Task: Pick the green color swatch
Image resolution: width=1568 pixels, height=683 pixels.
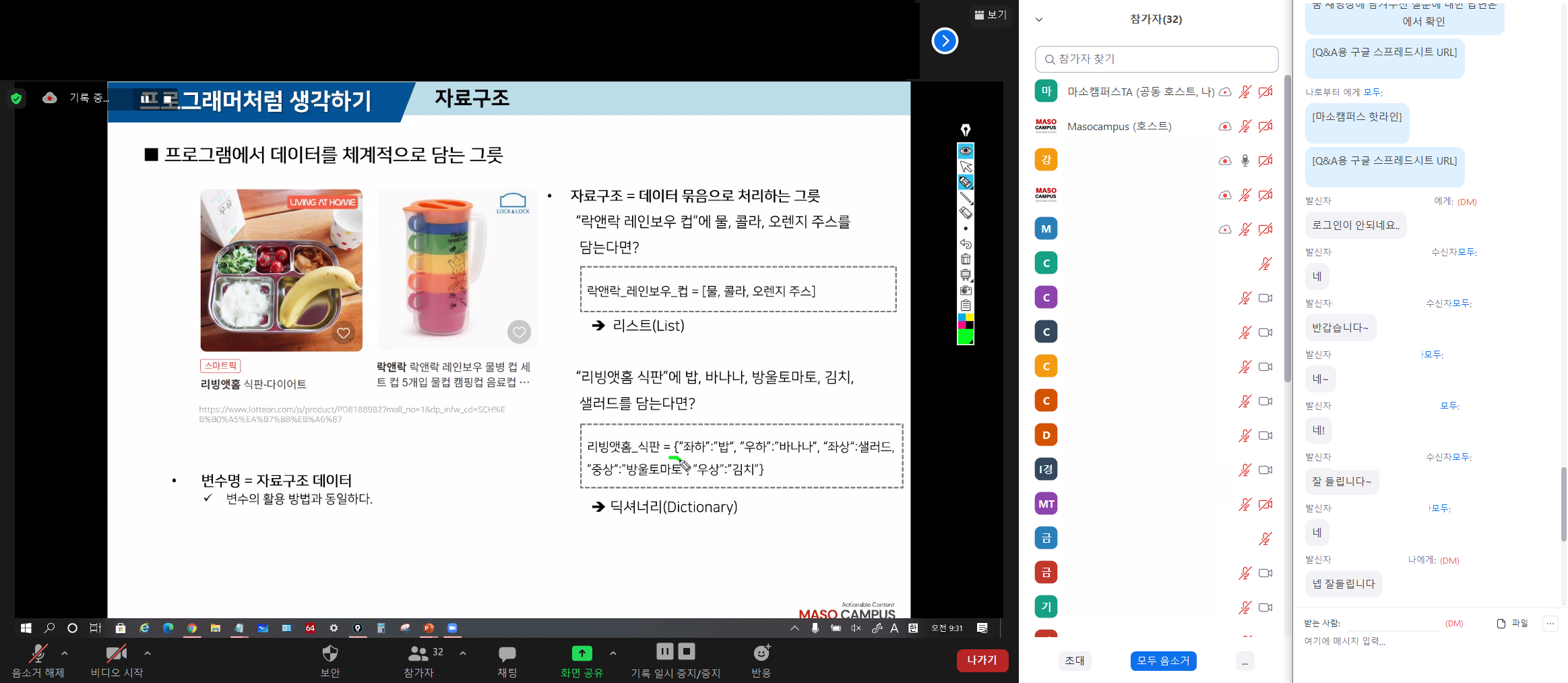Action: point(965,336)
